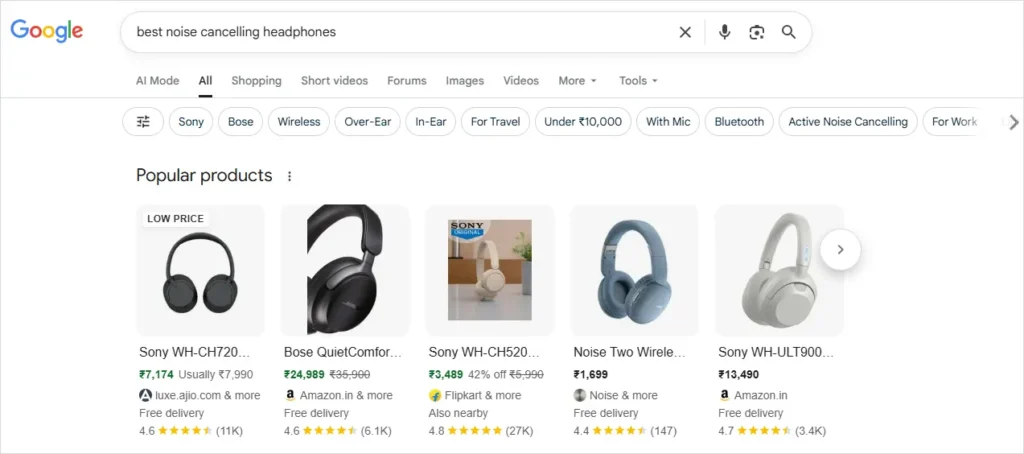Select the Under ₹10,000 price chip

click(584, 122)
